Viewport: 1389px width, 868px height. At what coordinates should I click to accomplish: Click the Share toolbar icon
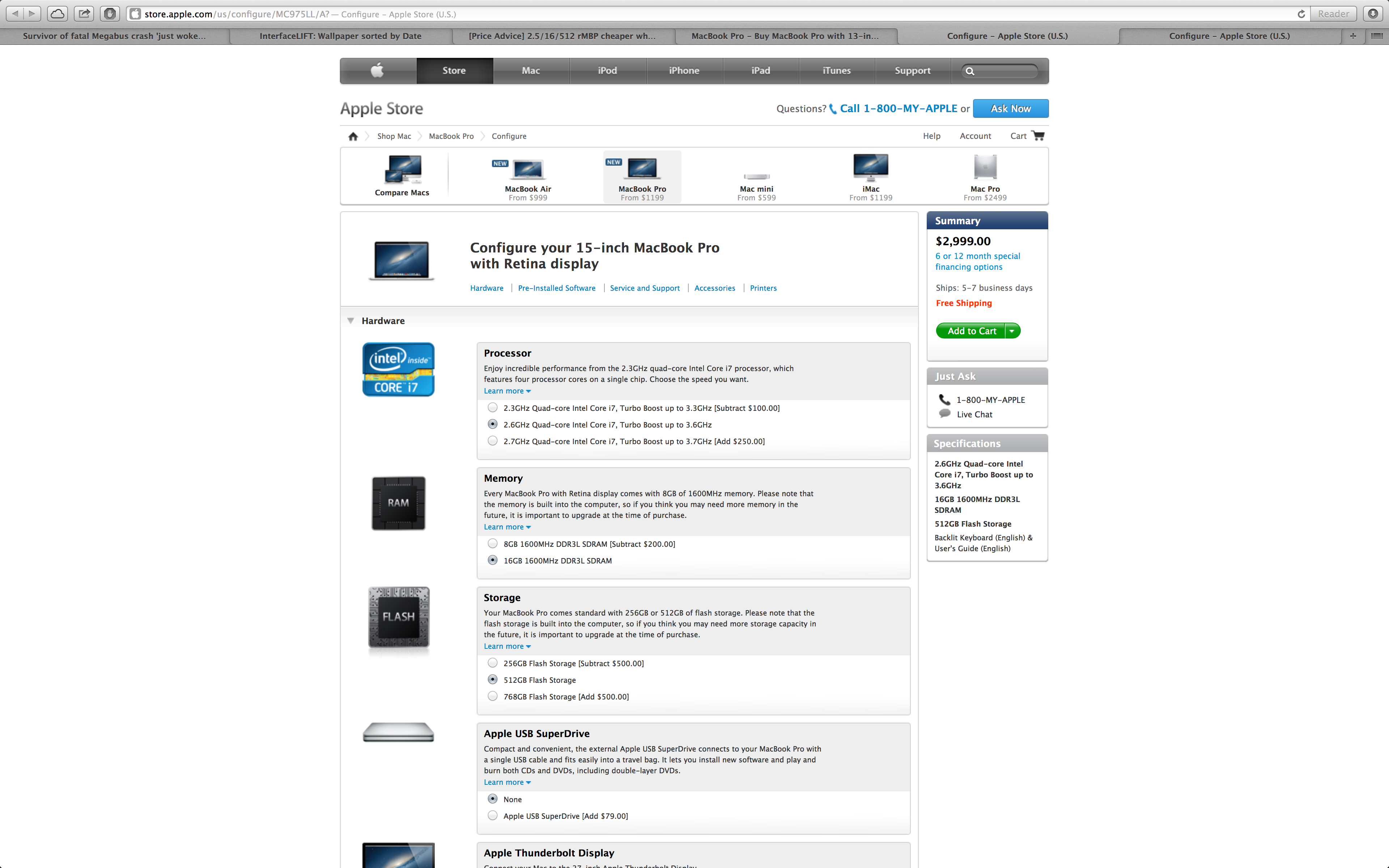84,13
